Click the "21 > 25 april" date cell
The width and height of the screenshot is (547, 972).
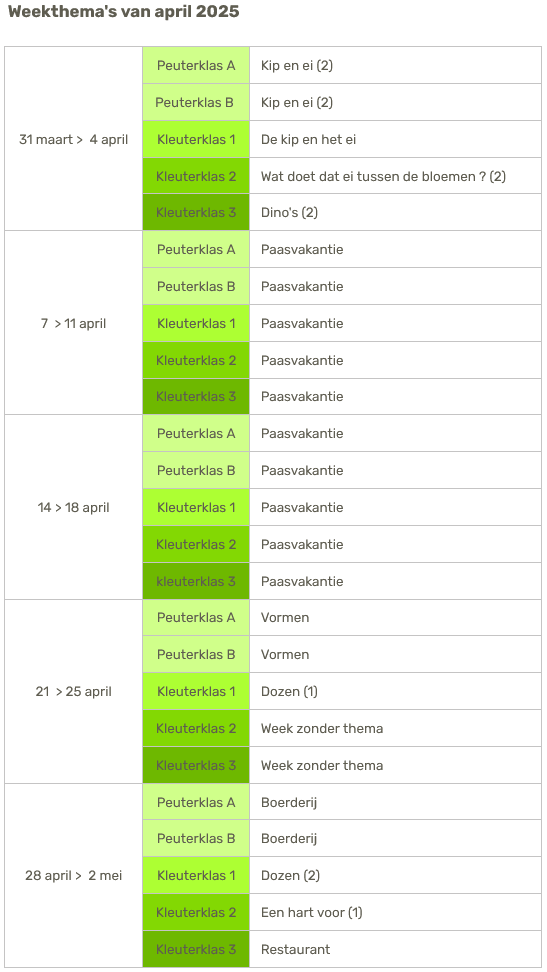(x=74, y=691)
